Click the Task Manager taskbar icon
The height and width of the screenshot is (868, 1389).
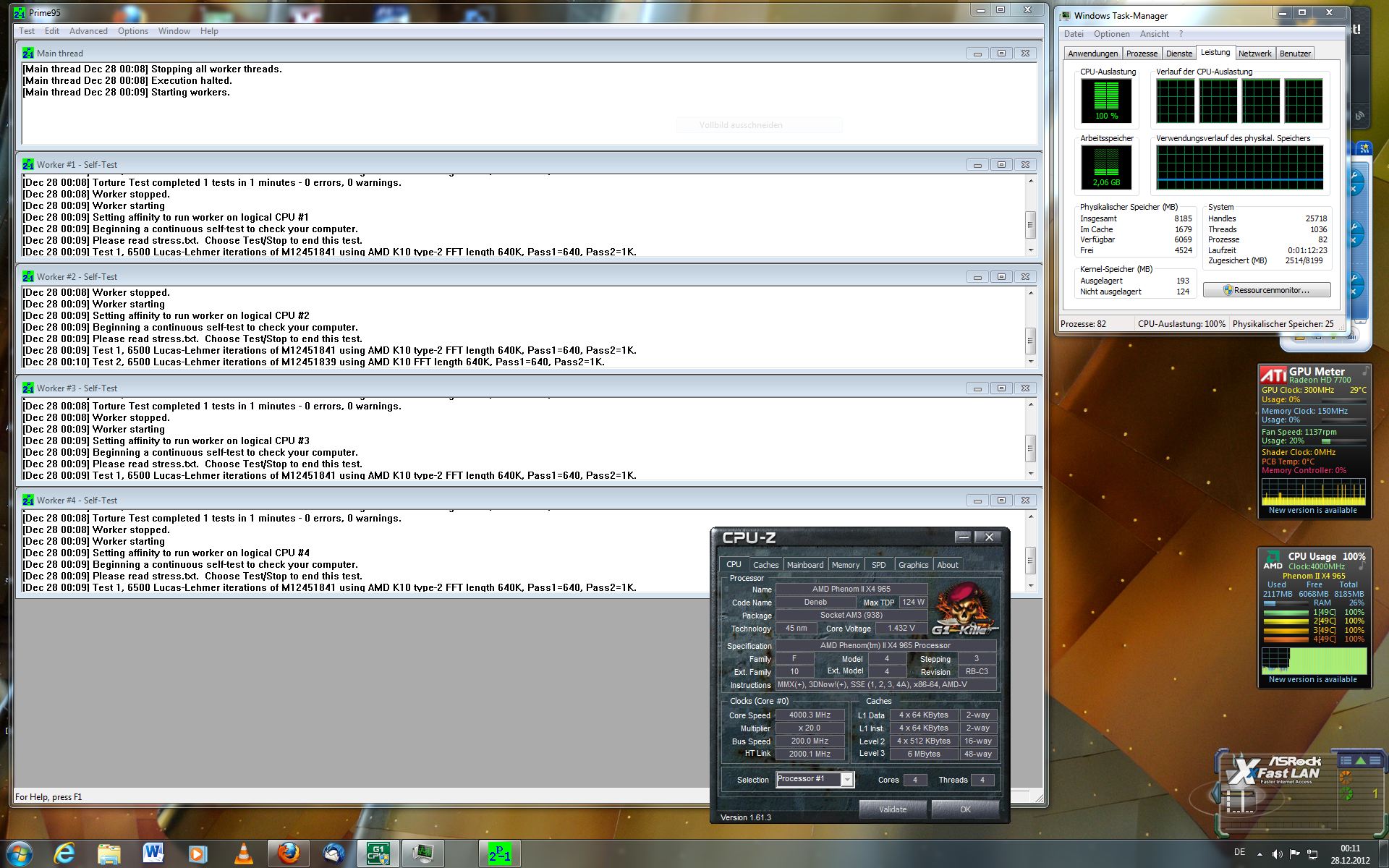click(422, 854)
